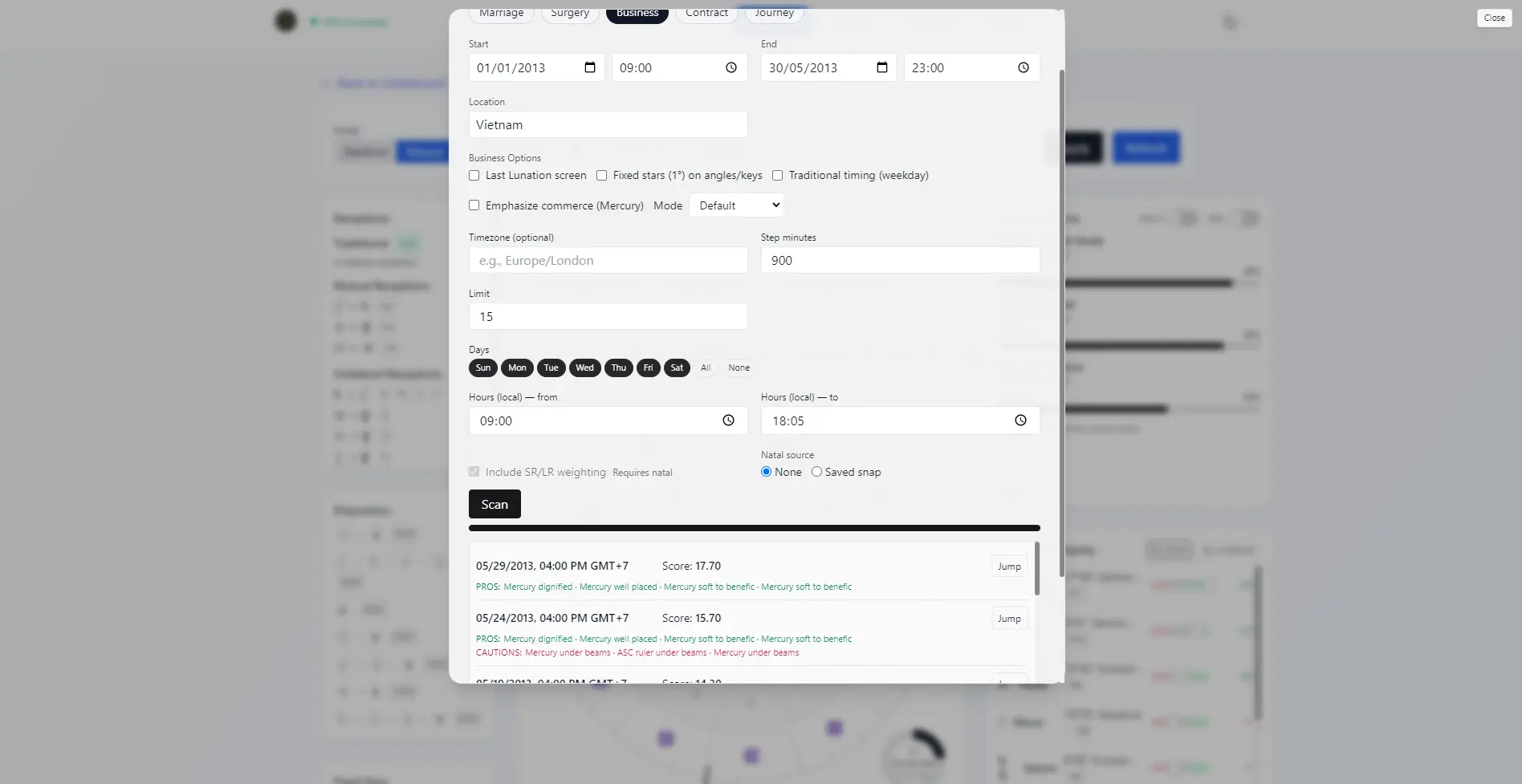Screen dimensions: 1522x784
Task: Click the Location field containing Vietnam
Action: [x=608, y=124]
